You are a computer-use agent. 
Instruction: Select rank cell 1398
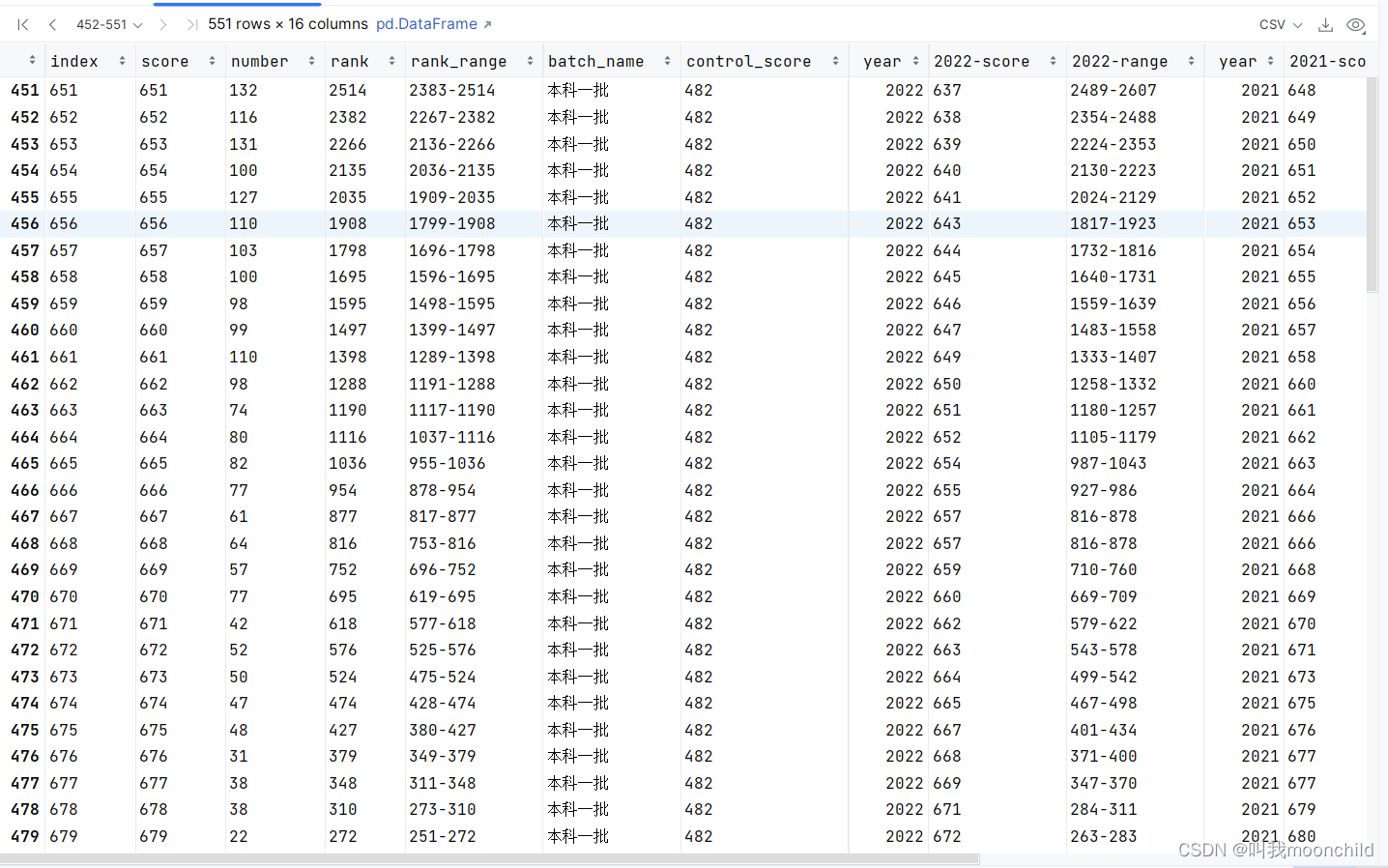(348, 357)
